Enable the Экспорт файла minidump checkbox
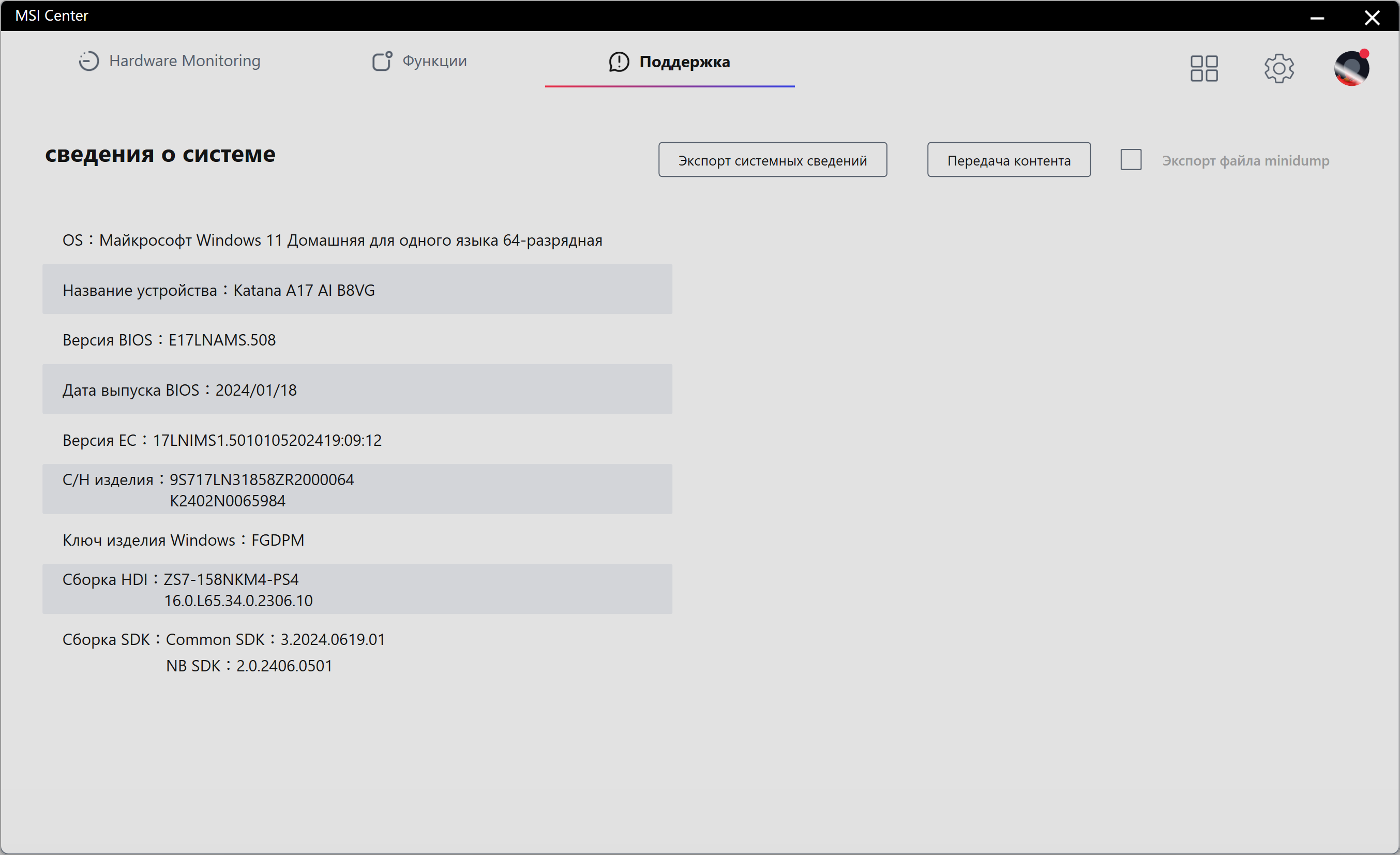Image resolution: width=1400 pixels, height=855 pixels. (x=1131, y=160)
